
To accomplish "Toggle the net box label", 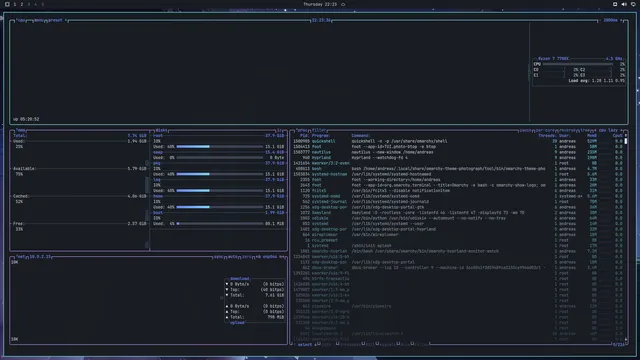I will 21,257.
